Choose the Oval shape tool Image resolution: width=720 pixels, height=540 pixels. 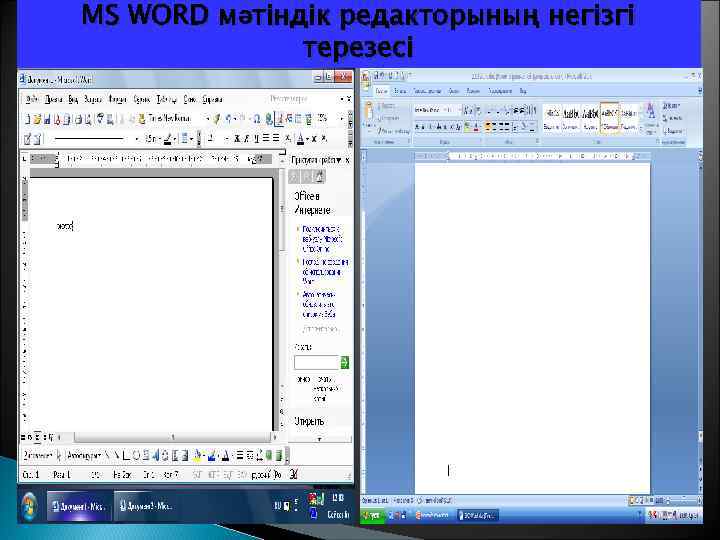(136, 456)
